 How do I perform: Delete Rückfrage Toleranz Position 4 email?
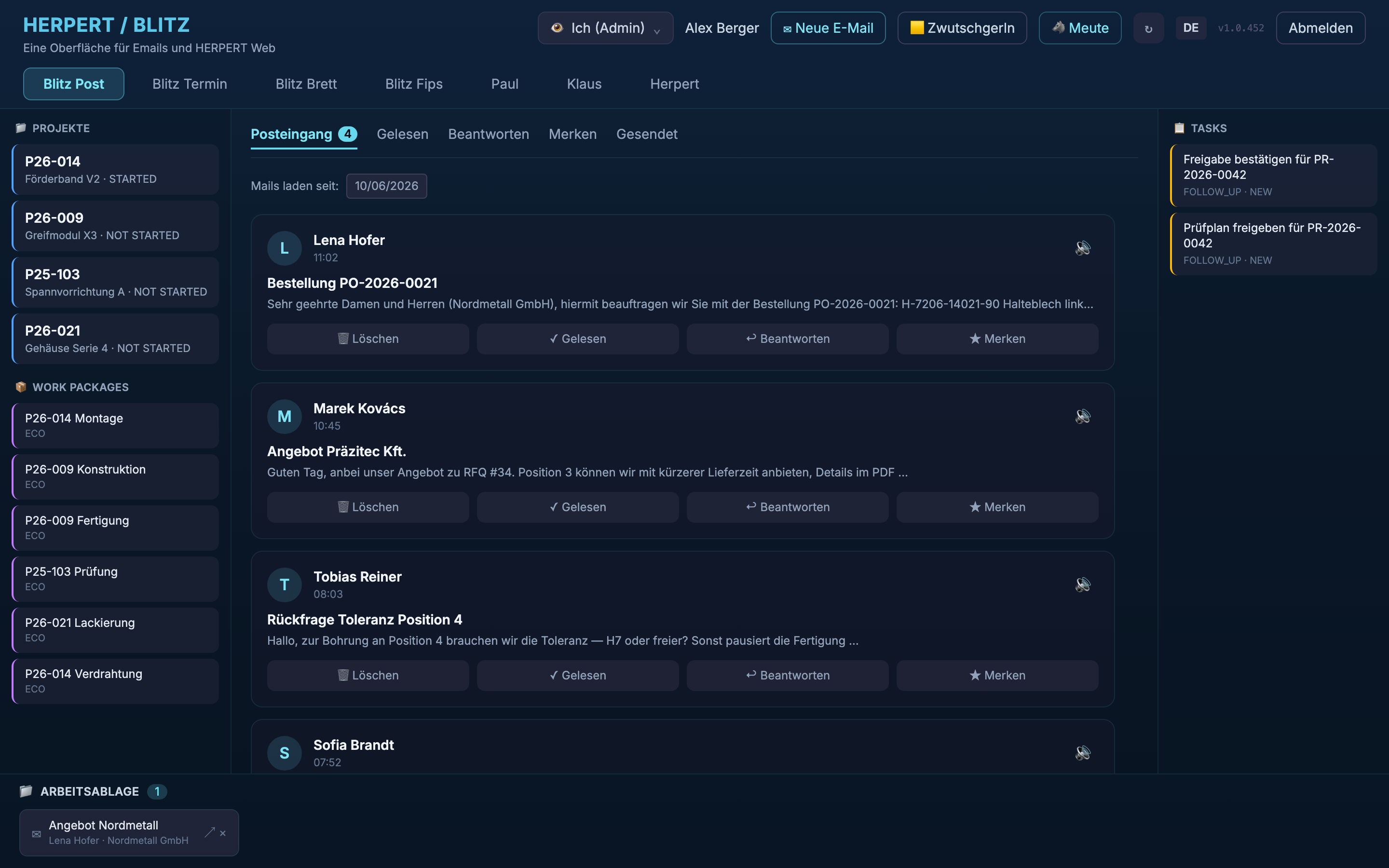[x=368, y=675]
